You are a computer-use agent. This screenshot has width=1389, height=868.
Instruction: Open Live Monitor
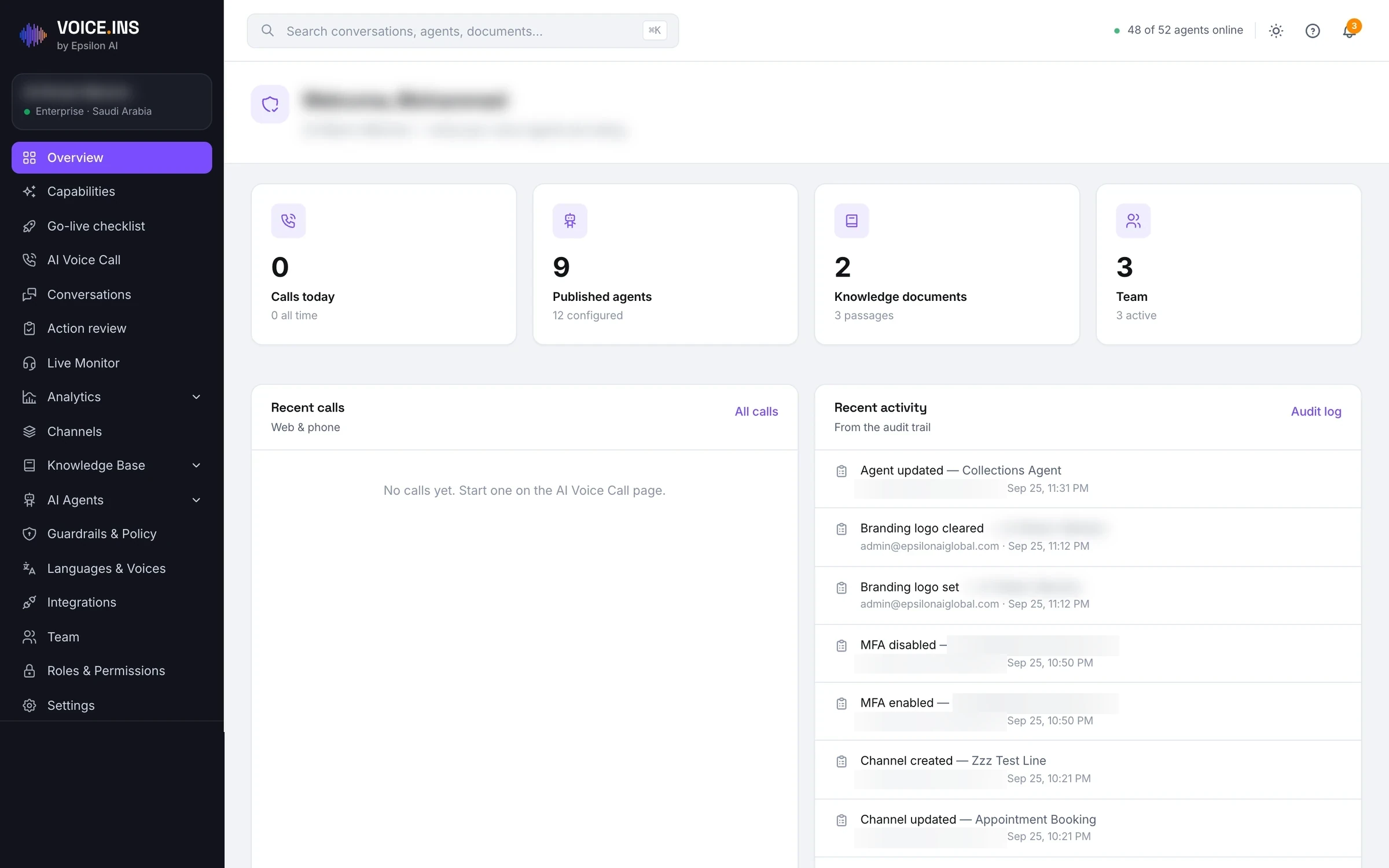(112, 363)
